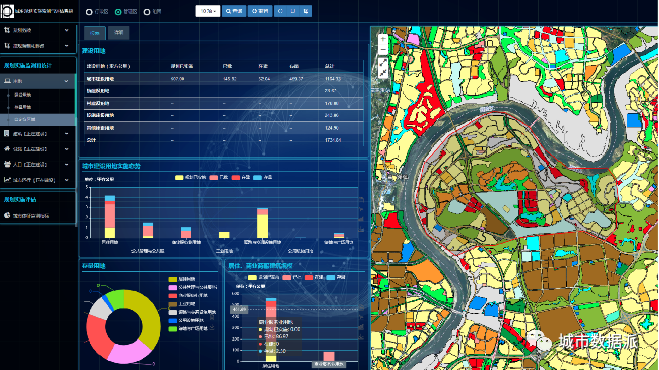Image resolution: width=659 pixels, height=370 pixels.
Task: Expand map to fullscreen with outward arrows
Action: [x=383, y=63]
